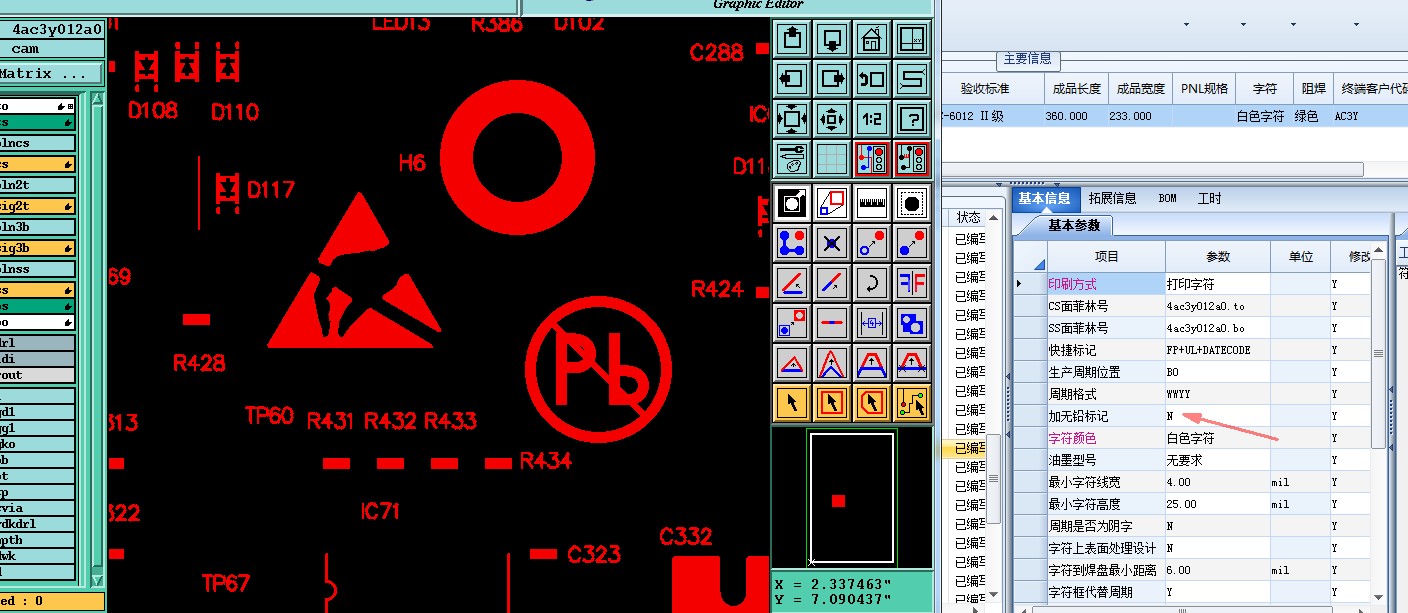
Task: Sort by 成品长度 column header
Action: click(x=1077, y=88)
